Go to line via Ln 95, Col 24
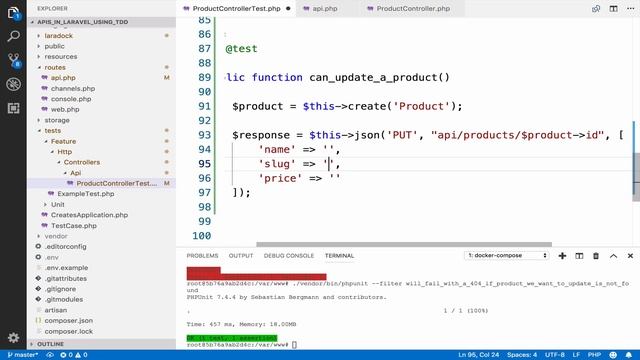640x360 pixels. pyautogui.click(x=478, y=355)
